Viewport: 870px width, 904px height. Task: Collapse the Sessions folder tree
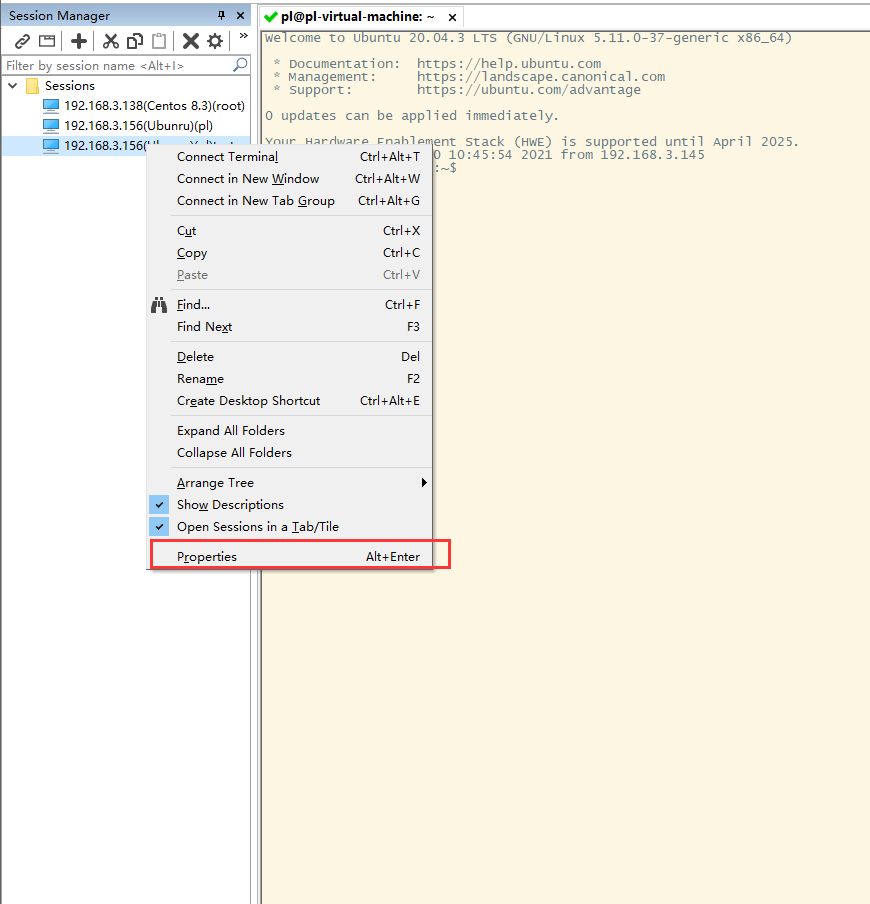tap(13, 86)
